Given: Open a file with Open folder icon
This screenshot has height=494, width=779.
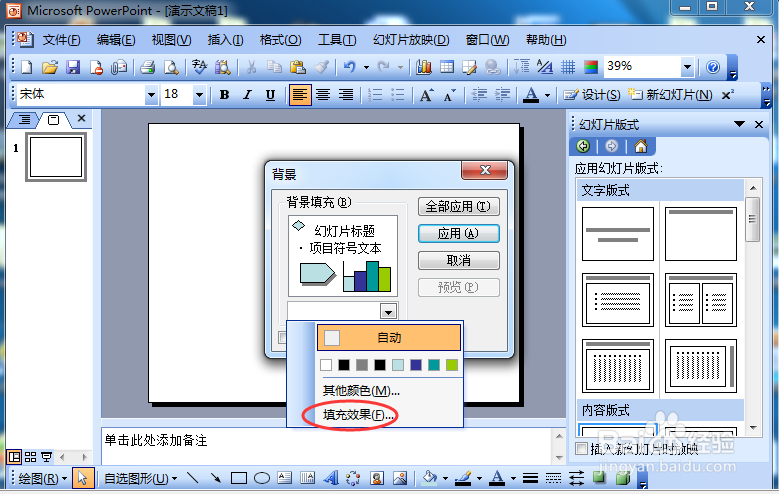Looking at the screenshot, I should pos(50,67).
